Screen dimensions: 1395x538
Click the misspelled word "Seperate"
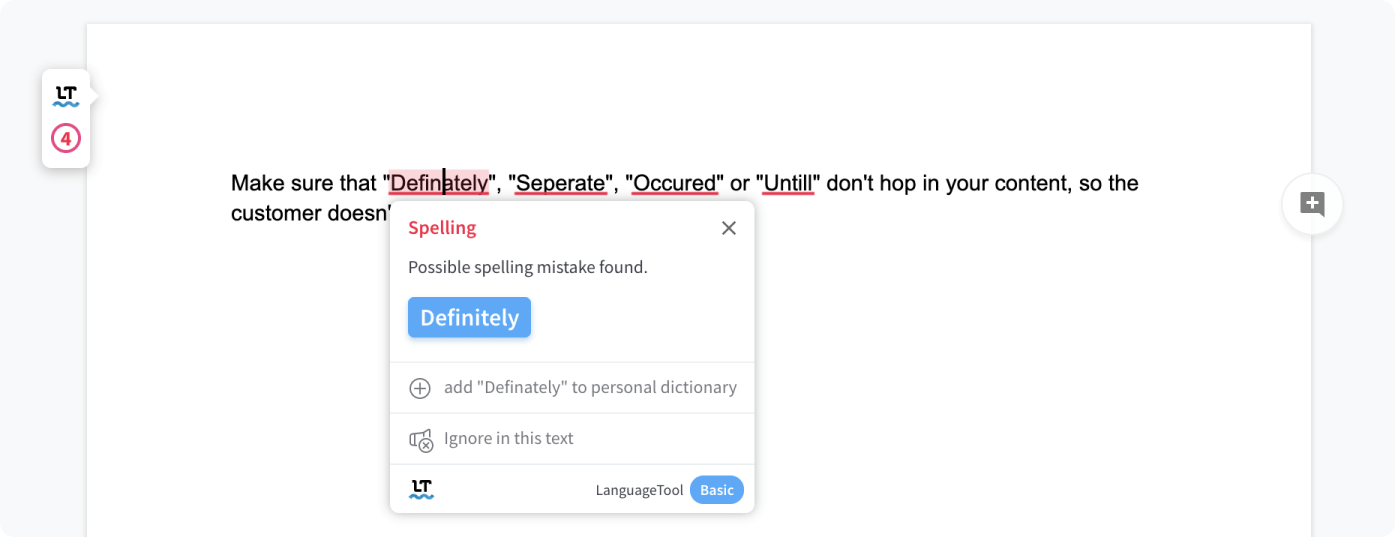point(561,184)
